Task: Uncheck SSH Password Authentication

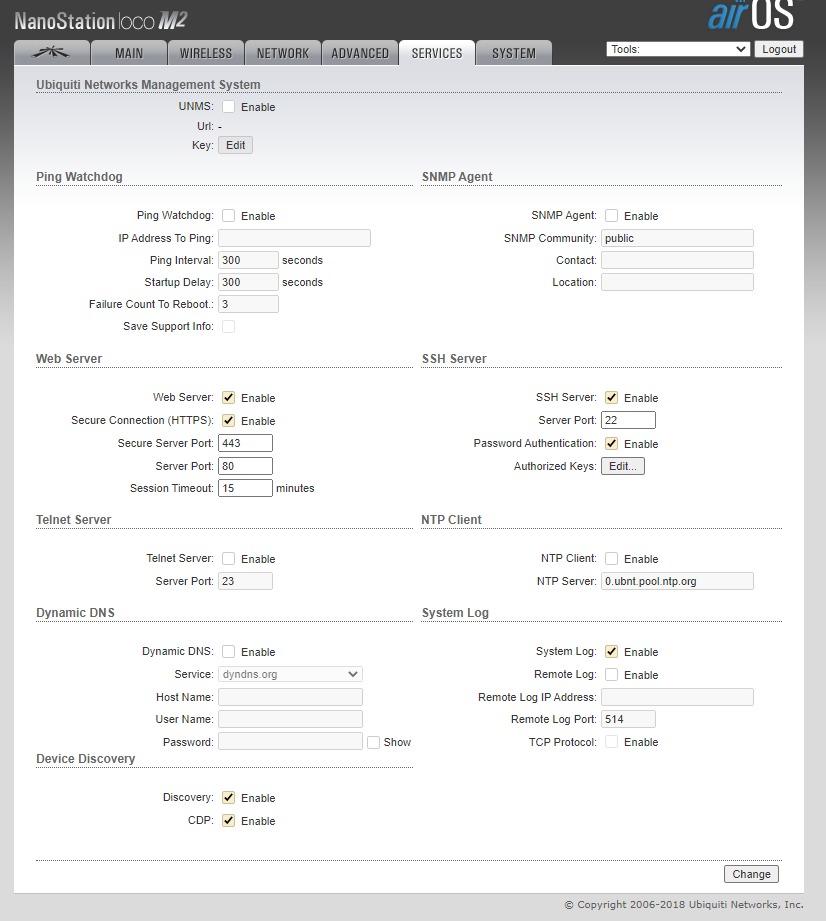Action: point(612,443)
